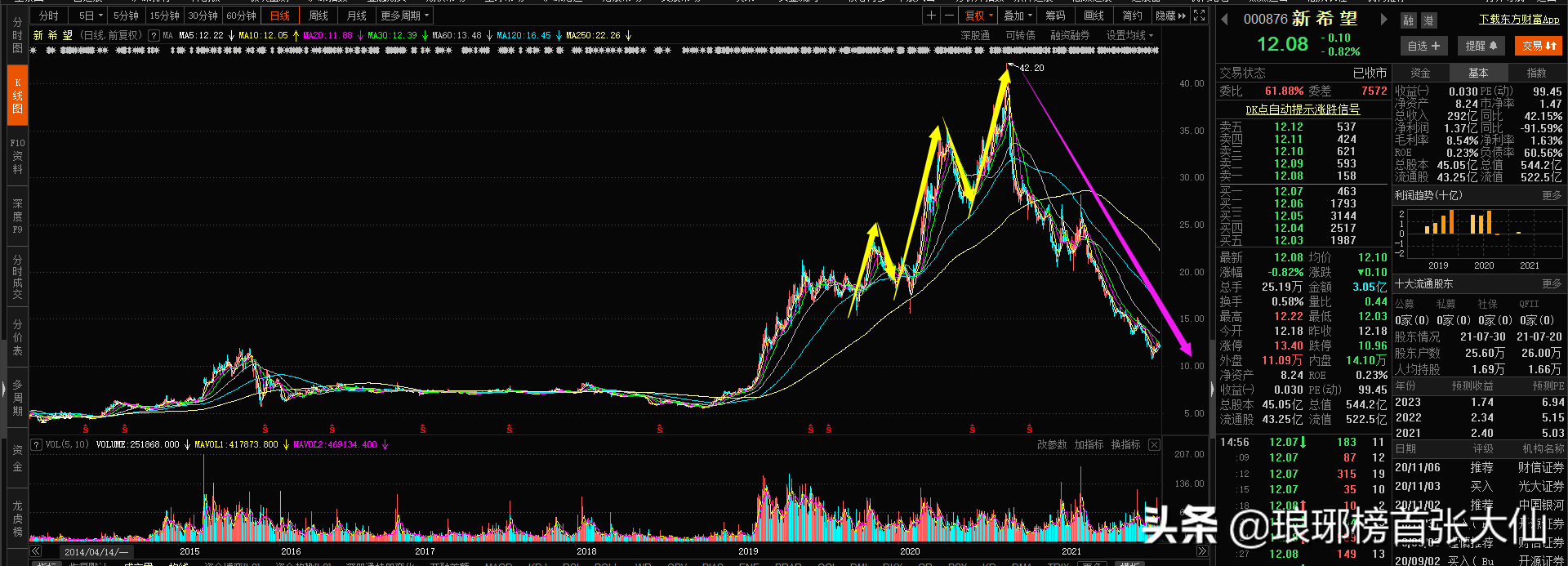Open 基本 tab in right panel

1478,73
